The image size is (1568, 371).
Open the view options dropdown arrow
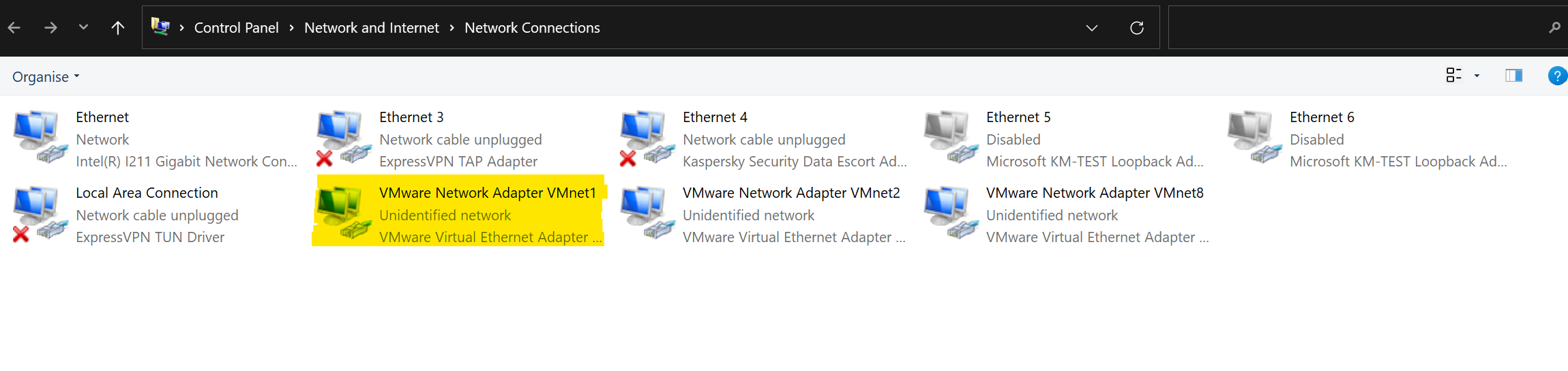point(1477,76)
